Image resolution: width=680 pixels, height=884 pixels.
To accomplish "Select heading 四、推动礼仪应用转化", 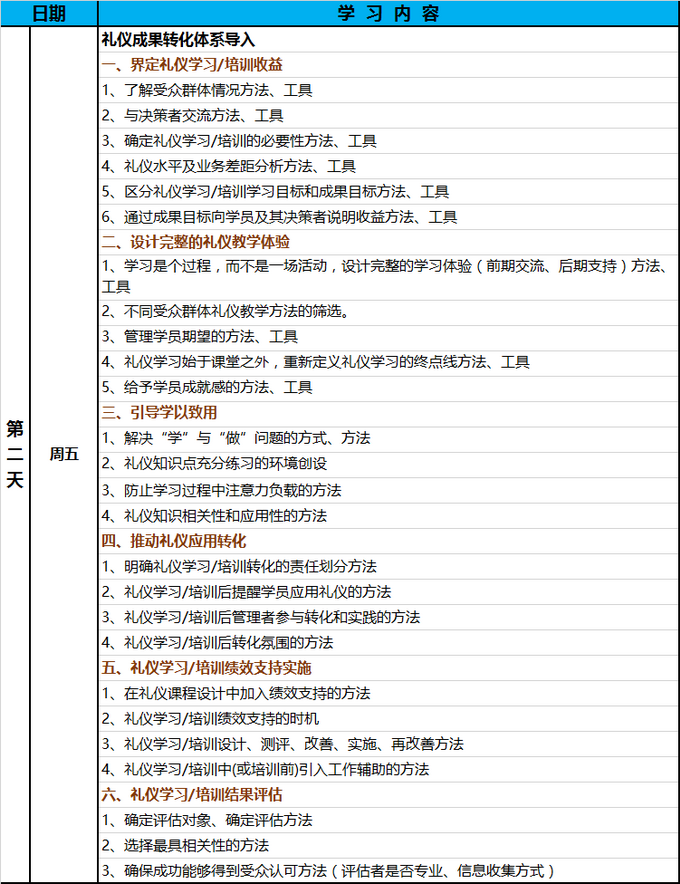I will [x=174, y=541].
